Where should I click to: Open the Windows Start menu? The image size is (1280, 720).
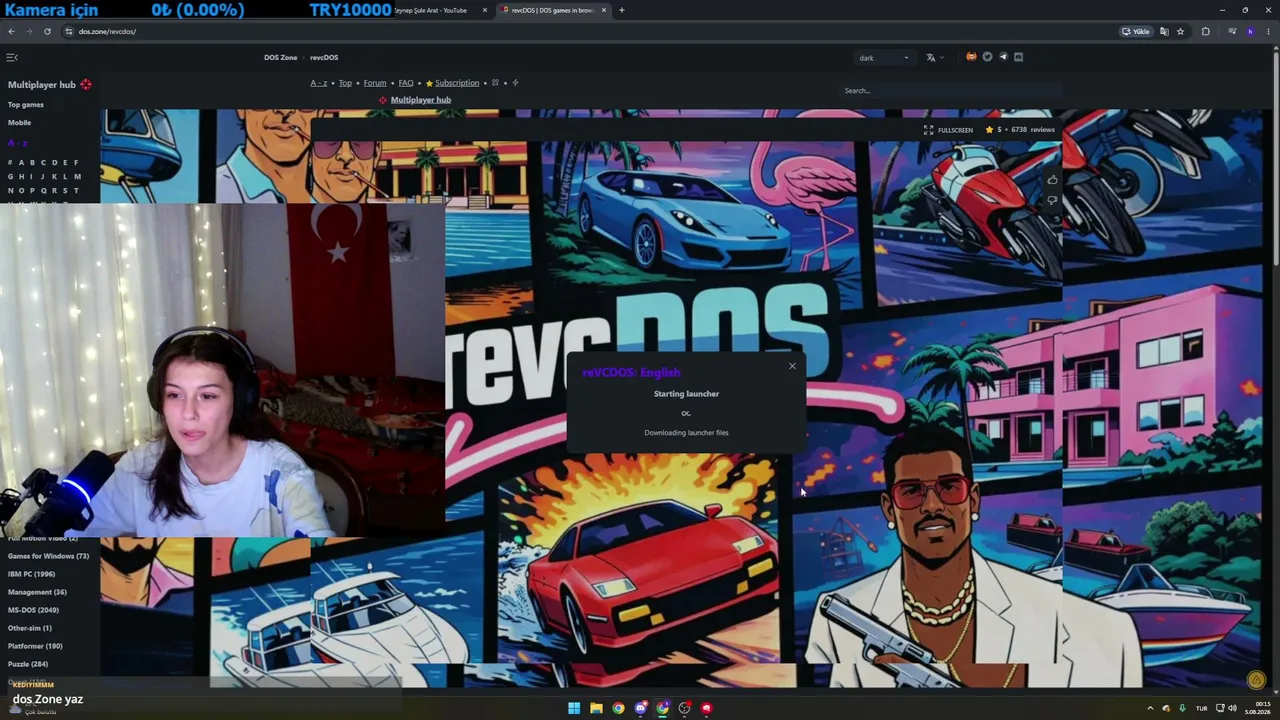(x=574, y=708)
